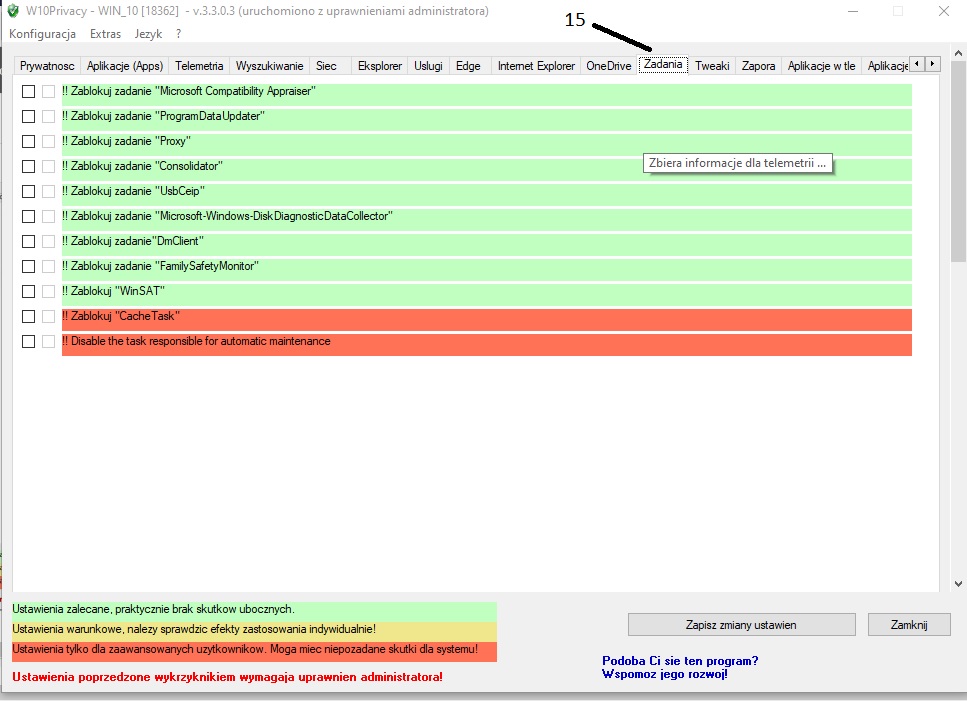Tick the "Consolidator" task checkbox
This screenshot has width=967, height=701.
click(28, 166)
